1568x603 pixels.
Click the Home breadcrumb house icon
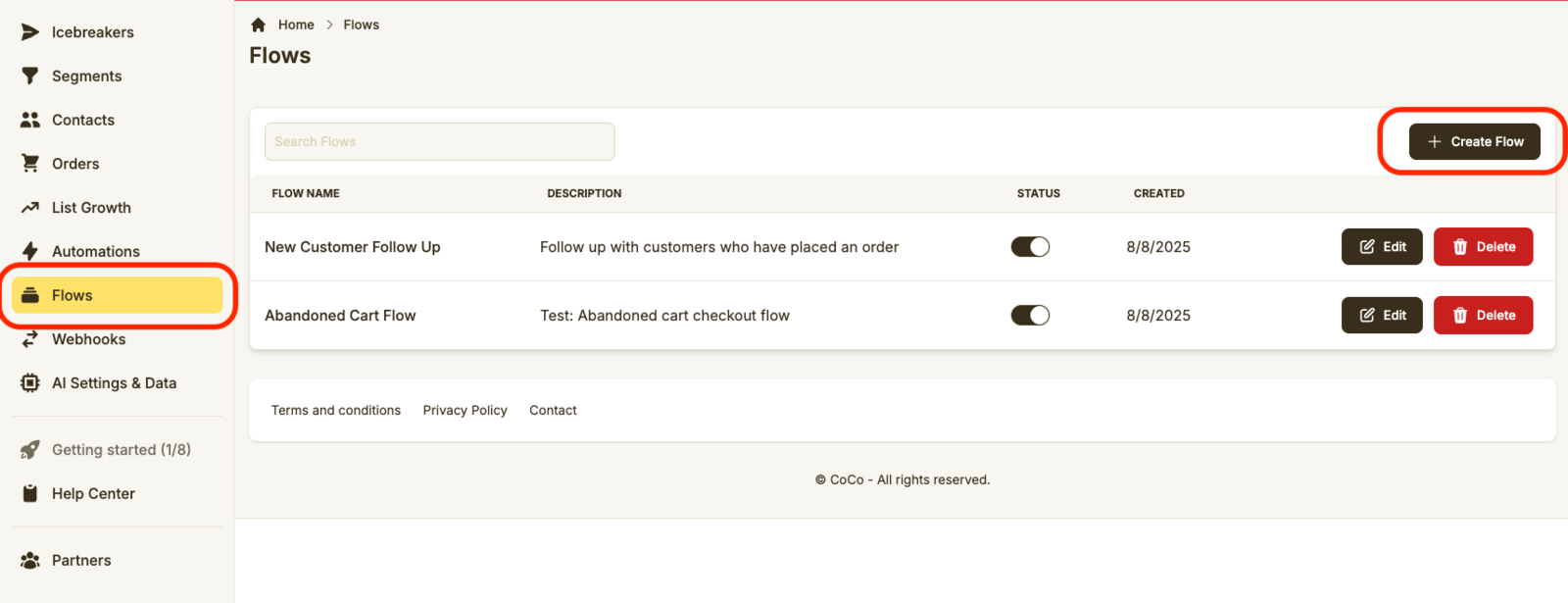[259, 25]
